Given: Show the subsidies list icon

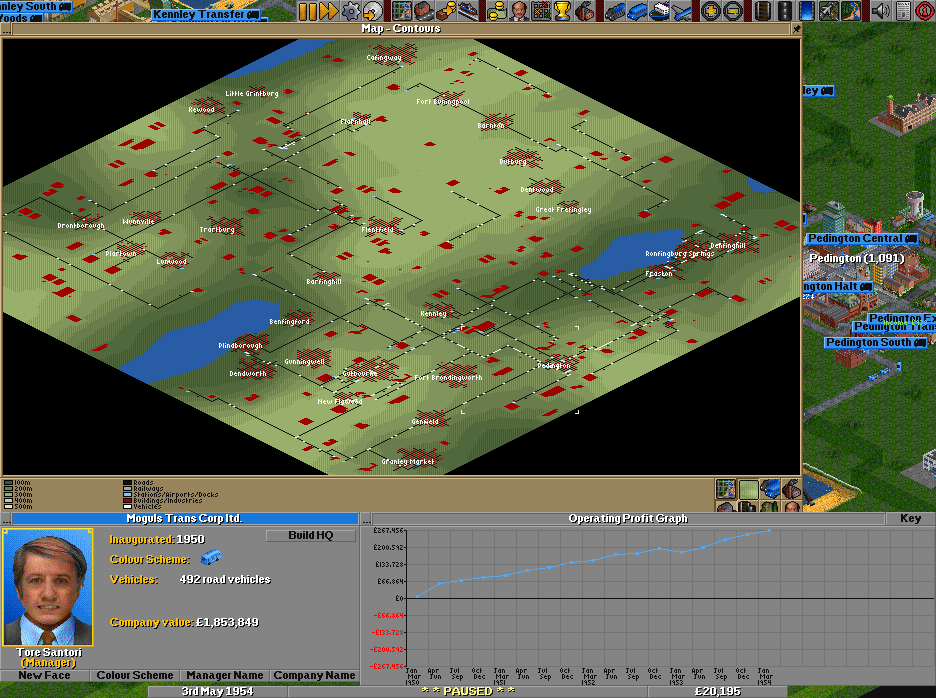Looking at the screenshot, I should [x=445, y=11].
